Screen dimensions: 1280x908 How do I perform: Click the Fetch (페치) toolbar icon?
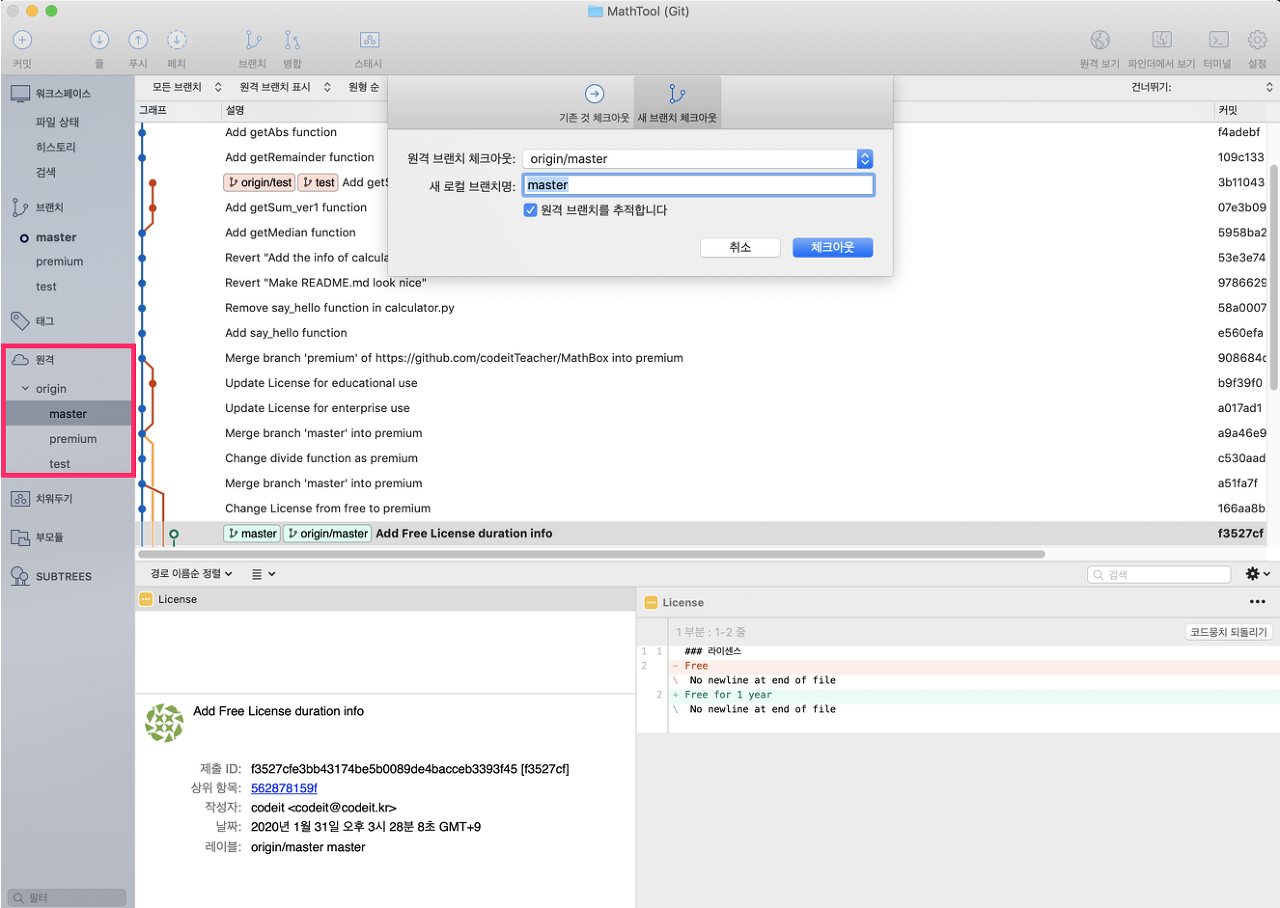pyautogui.click(x=177, y=40)
